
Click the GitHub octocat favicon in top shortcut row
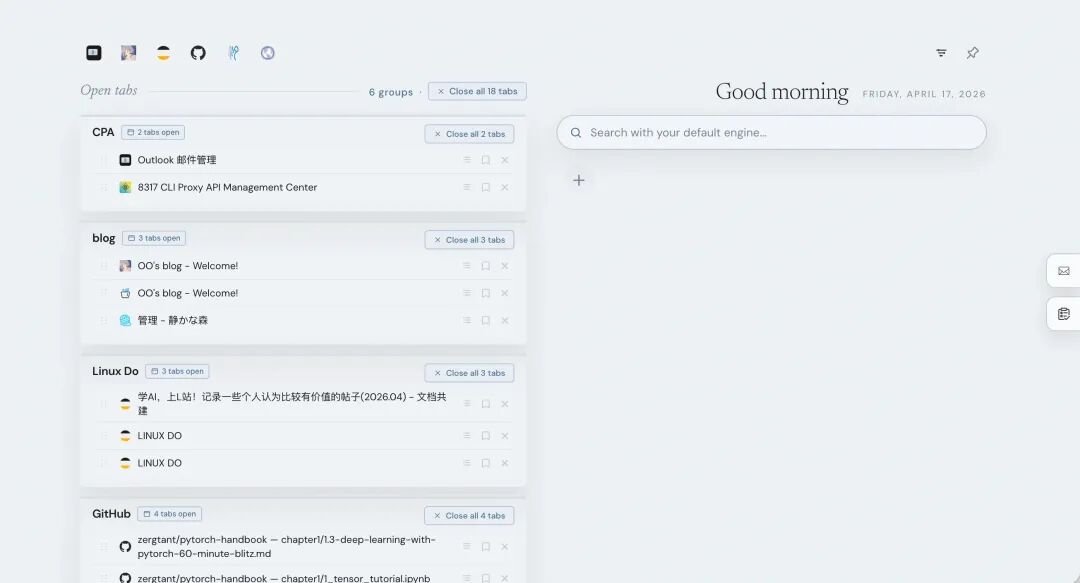click(x=198, y=53)
